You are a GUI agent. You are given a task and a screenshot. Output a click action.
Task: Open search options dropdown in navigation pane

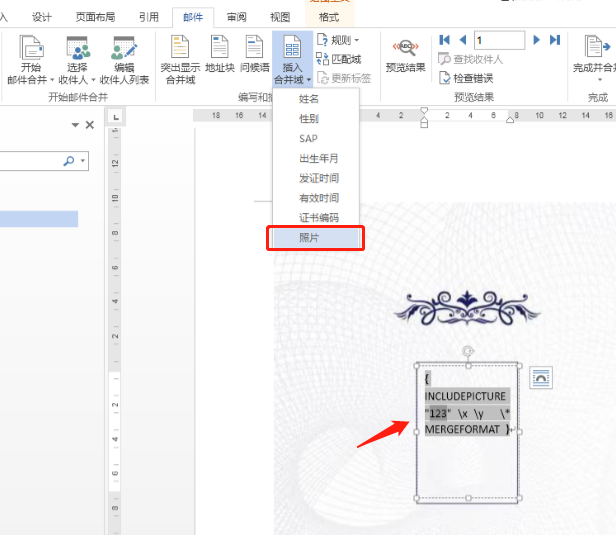[x=83, y=161]
